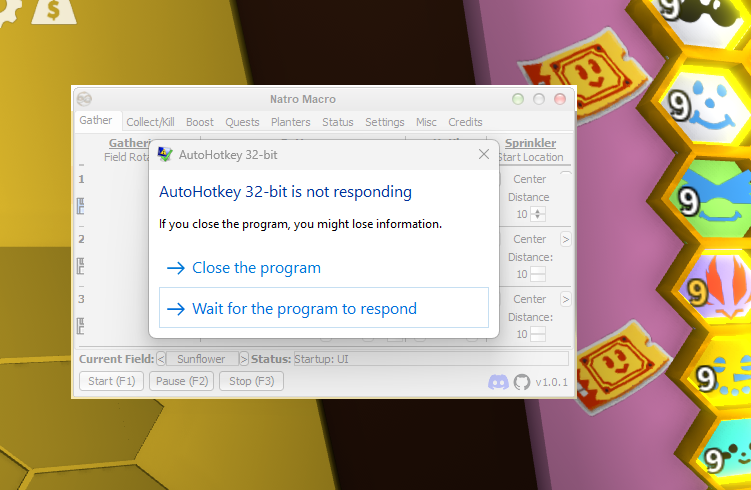View the Status tab
The image size is (751, 490).
coord(338,122)
